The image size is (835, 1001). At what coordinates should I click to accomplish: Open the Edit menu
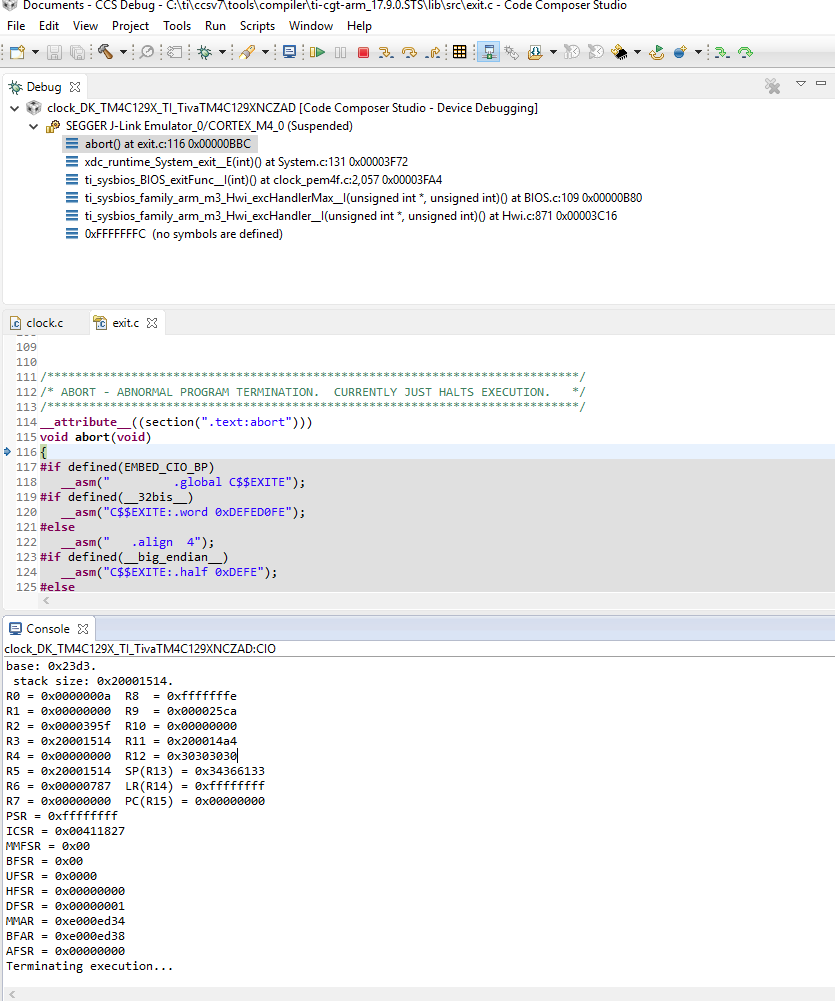point(49,26)
